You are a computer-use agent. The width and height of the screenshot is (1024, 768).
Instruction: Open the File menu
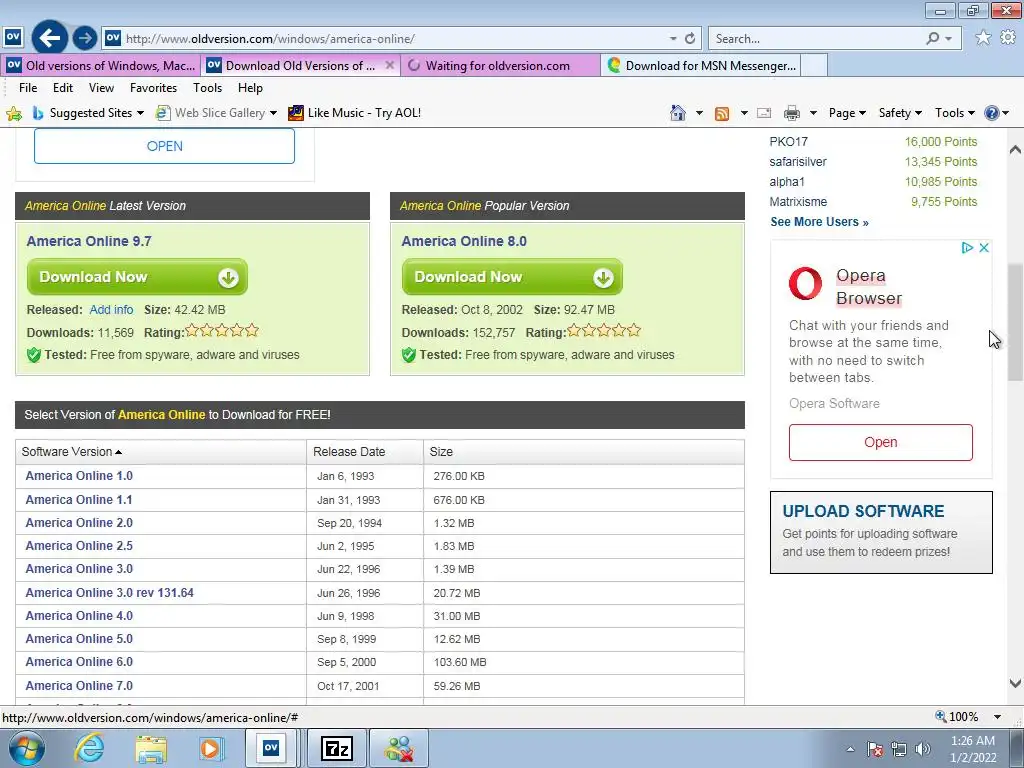click(x=28, y=88)
